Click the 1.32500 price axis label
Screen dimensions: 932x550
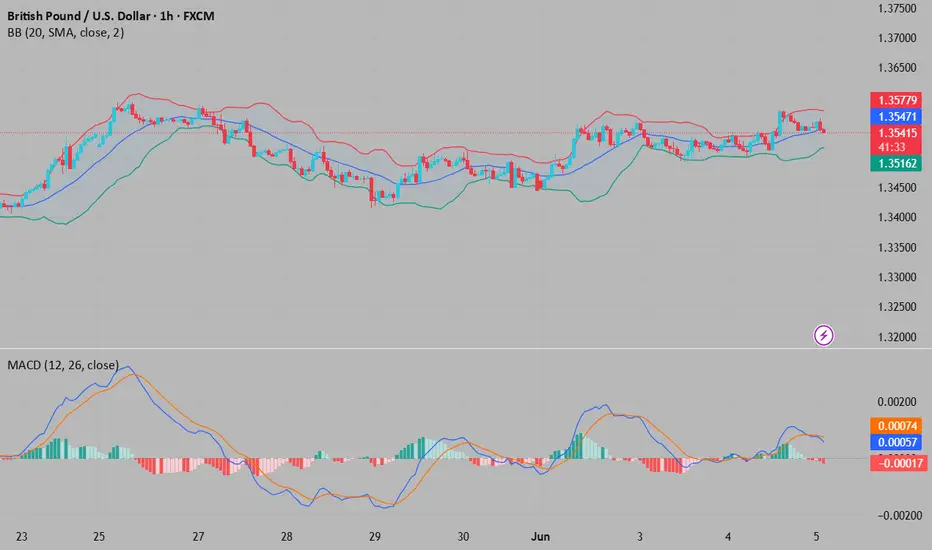897,307
